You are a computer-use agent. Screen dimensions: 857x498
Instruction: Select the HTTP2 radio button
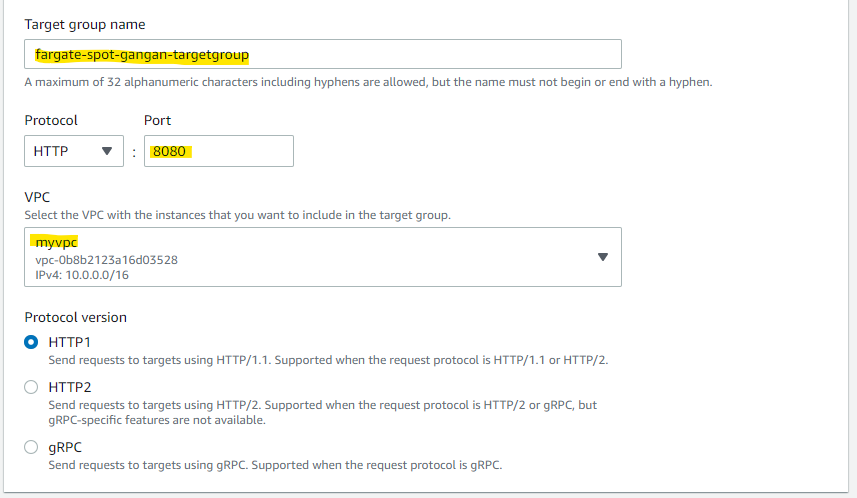point(31,387)
